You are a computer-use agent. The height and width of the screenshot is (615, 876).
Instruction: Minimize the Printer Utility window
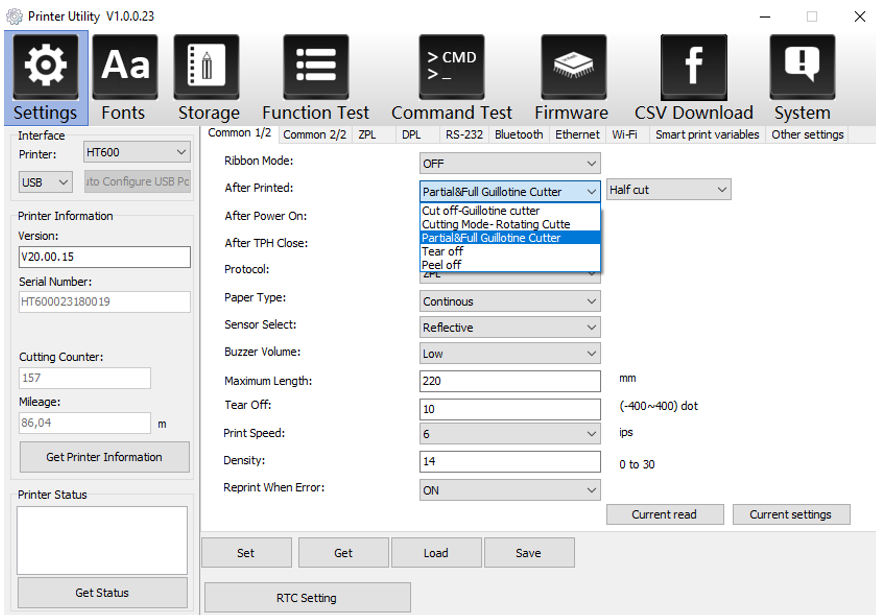click(x=765, y=17)
